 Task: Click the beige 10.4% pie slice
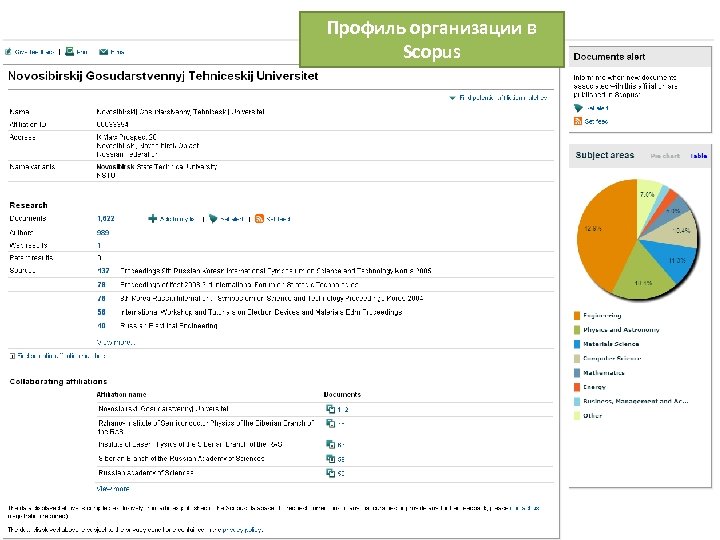coord(677,230)
